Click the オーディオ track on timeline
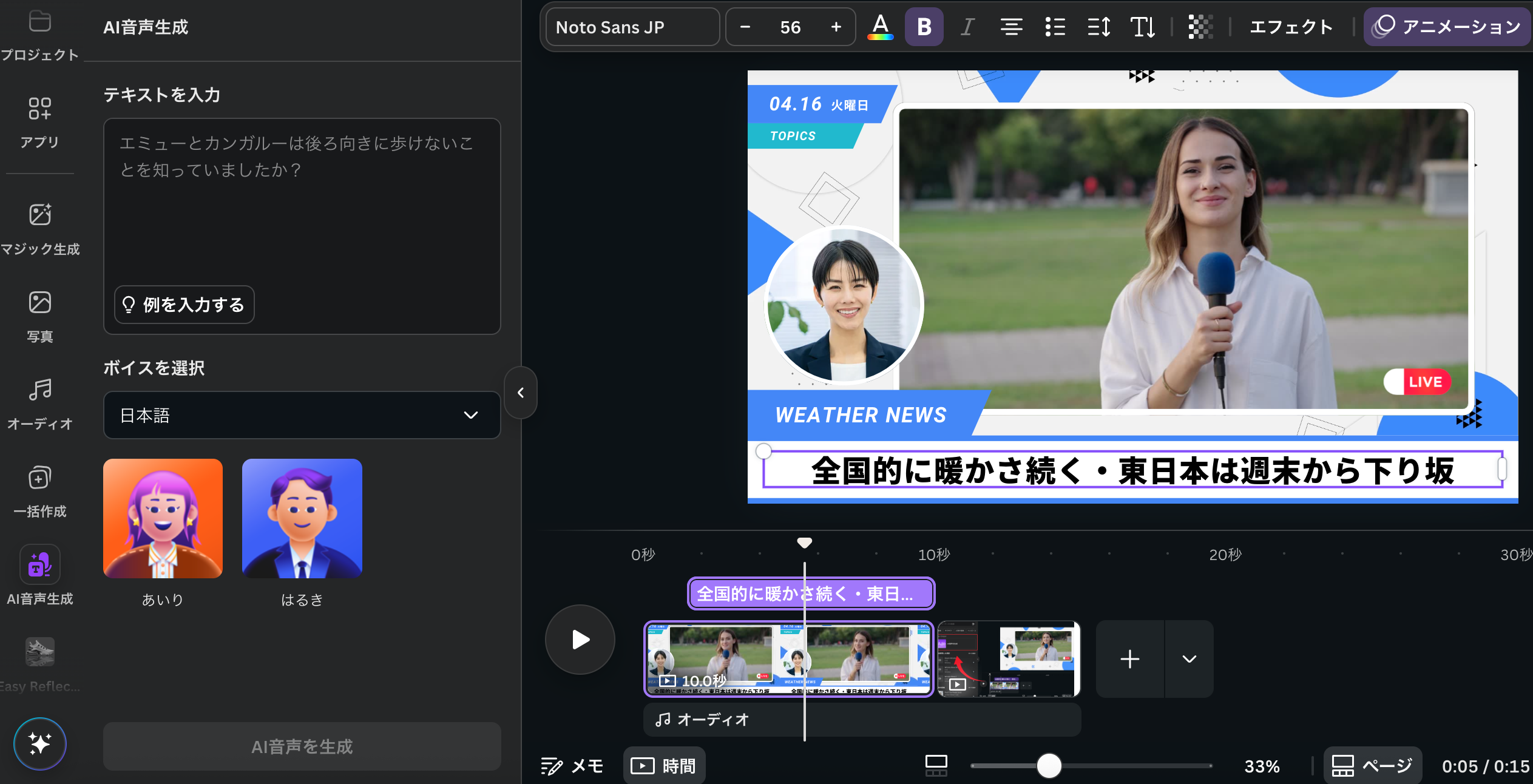Image resolution: width=1533 pixels, height=784 pixels. [862, 720]
